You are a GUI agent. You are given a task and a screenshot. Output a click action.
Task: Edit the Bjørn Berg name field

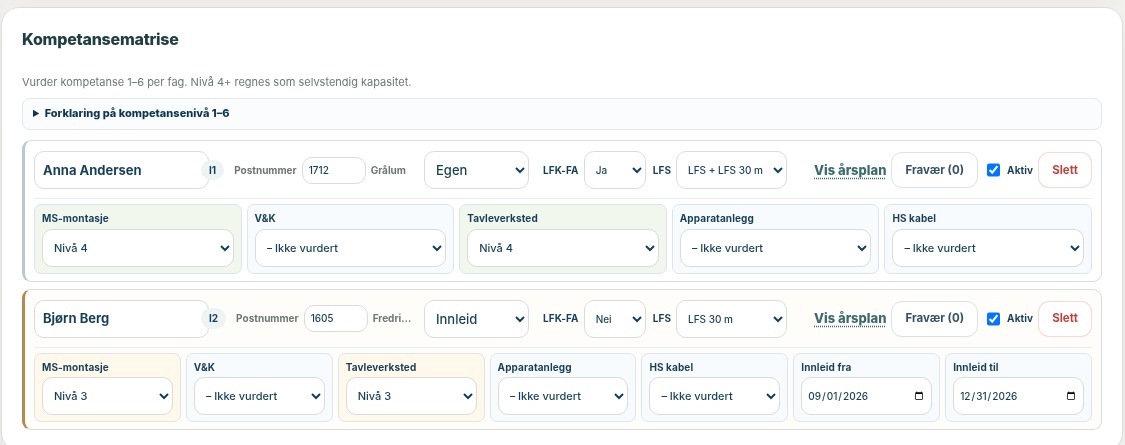tap(121, 319)
